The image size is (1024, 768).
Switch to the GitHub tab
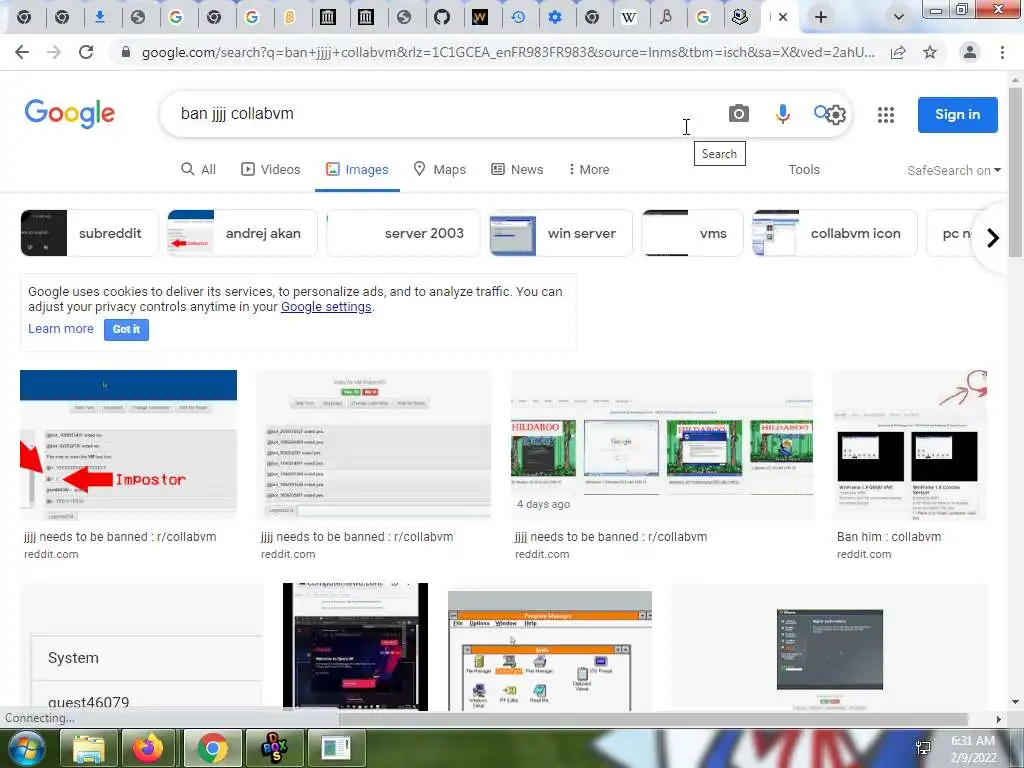pos(442,17)
